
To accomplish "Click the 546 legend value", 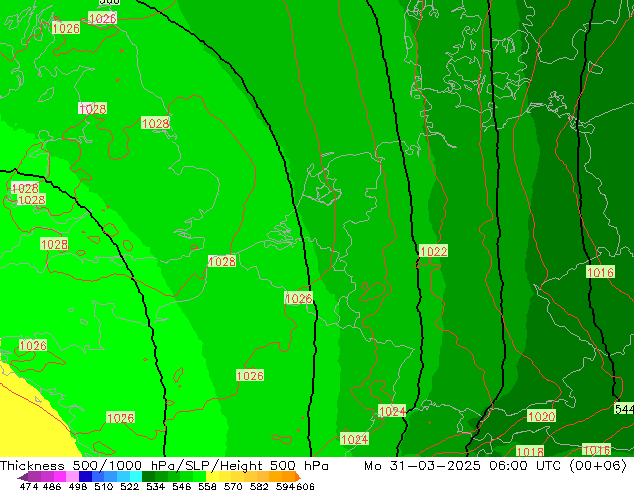I will click(x=181, y=486).
